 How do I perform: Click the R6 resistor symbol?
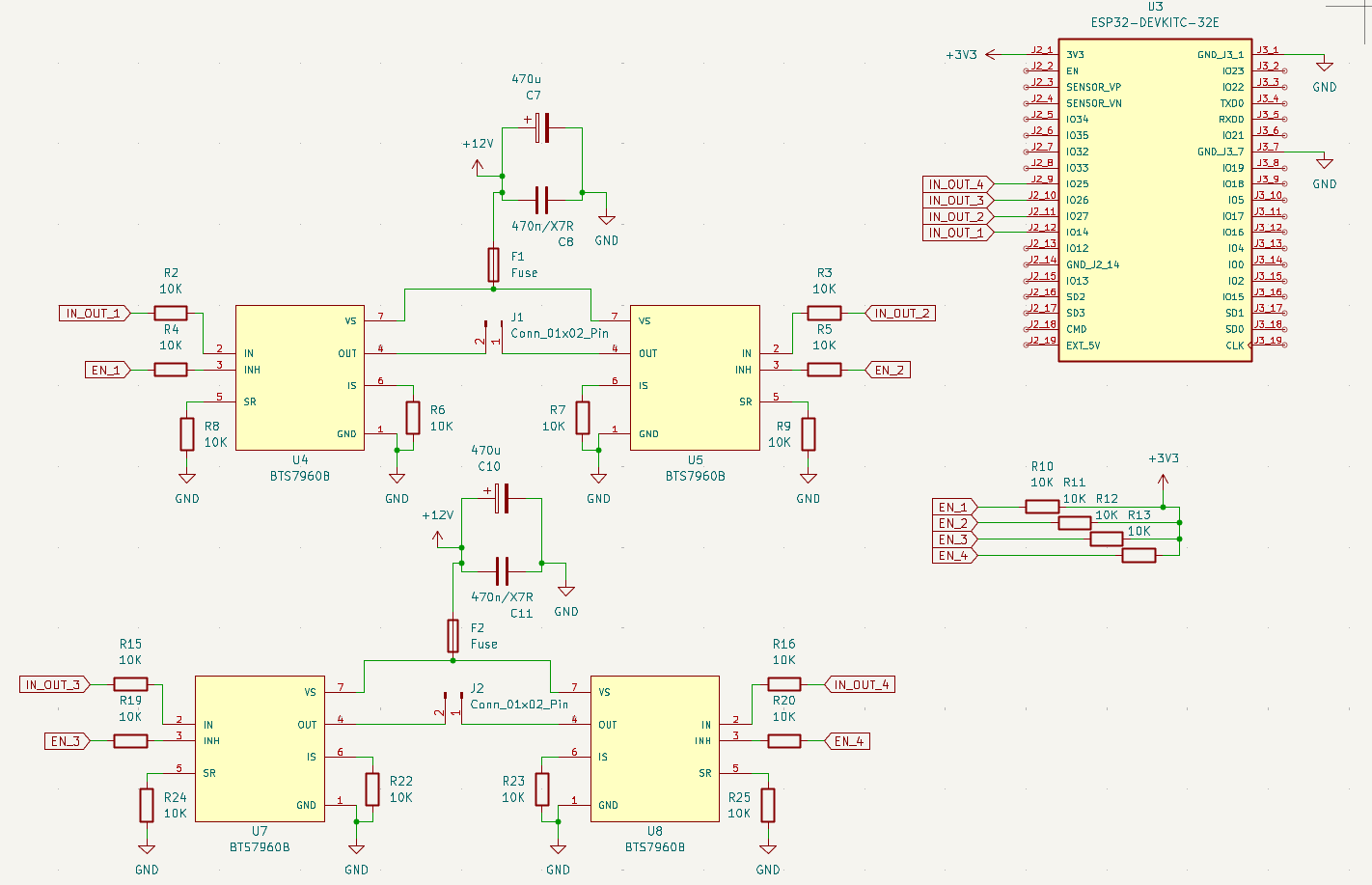413,418
